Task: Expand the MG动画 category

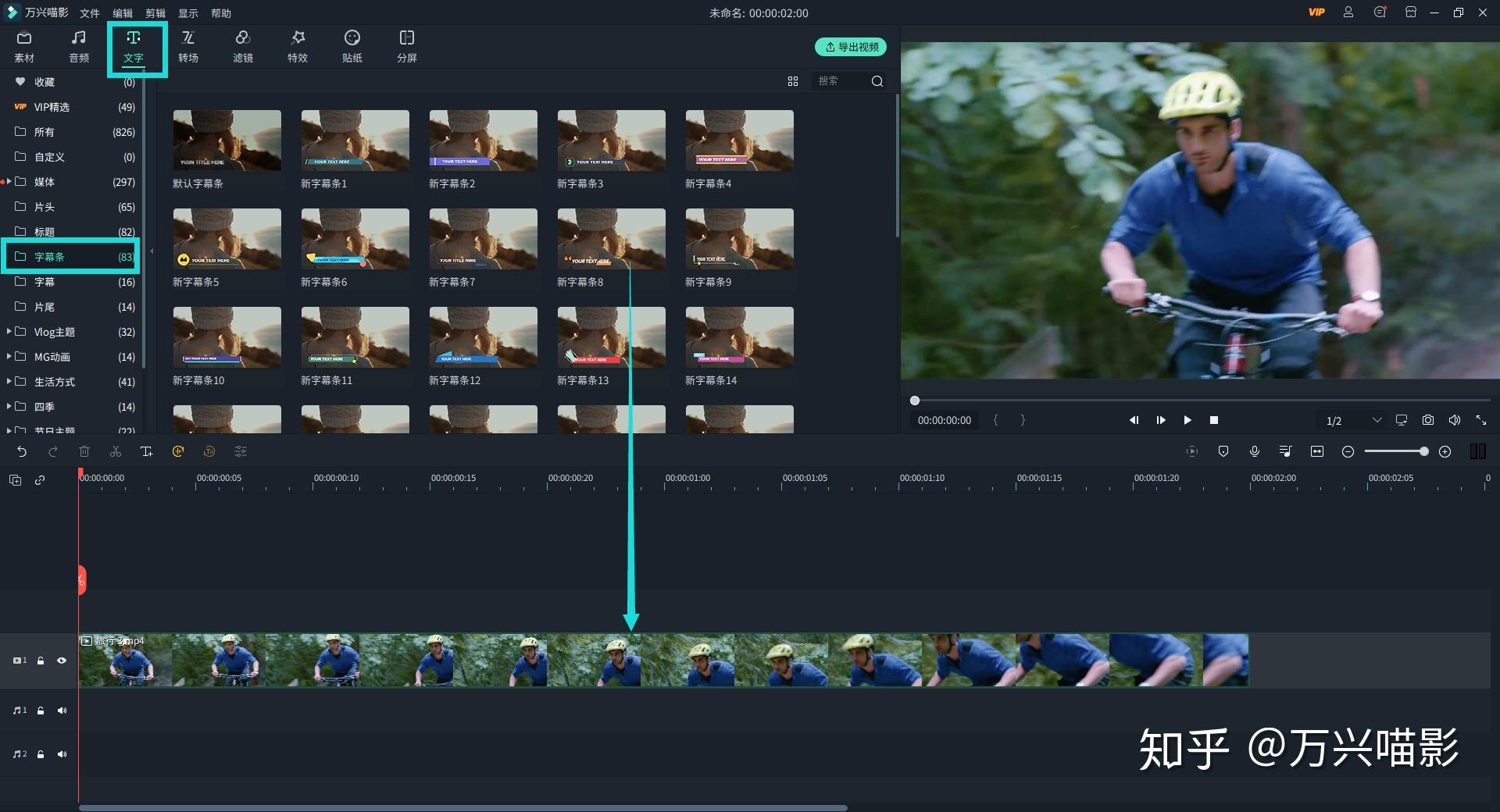Action: tap(9, 356)
